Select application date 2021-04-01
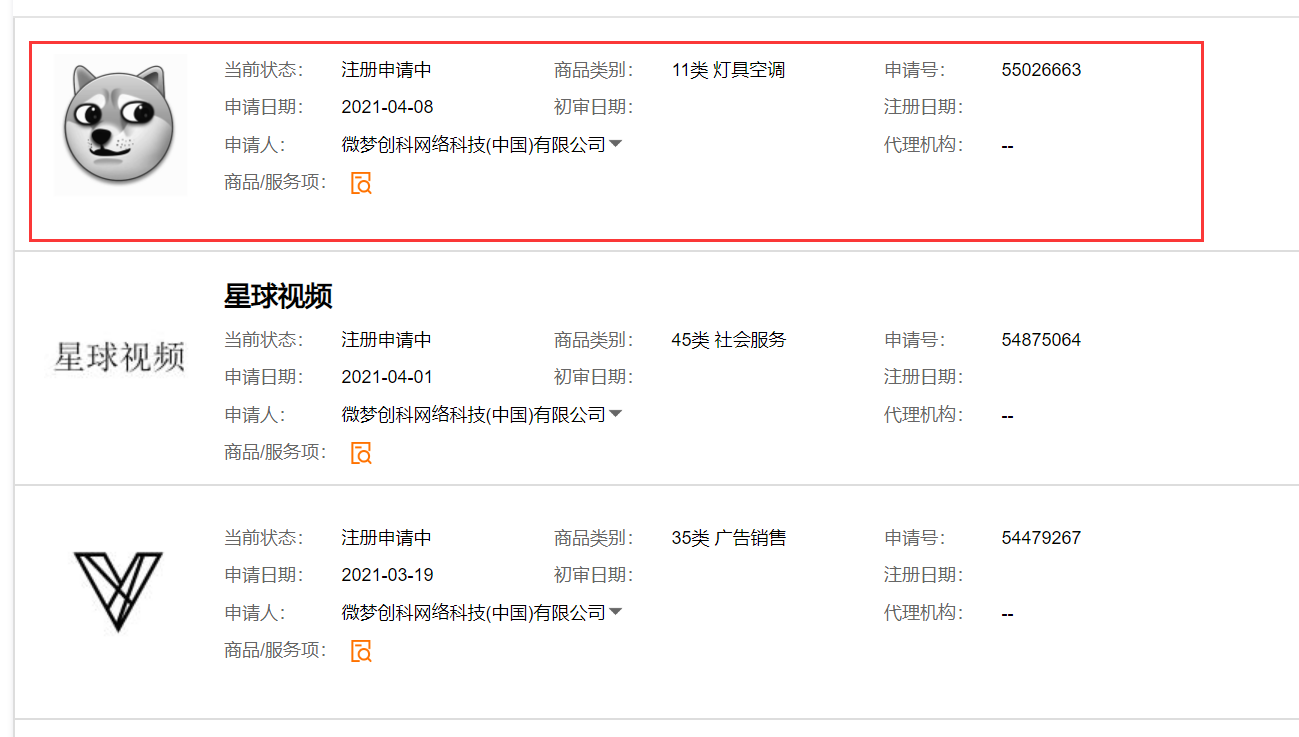This screenshot has width=1299, height=737. [387, 377]
